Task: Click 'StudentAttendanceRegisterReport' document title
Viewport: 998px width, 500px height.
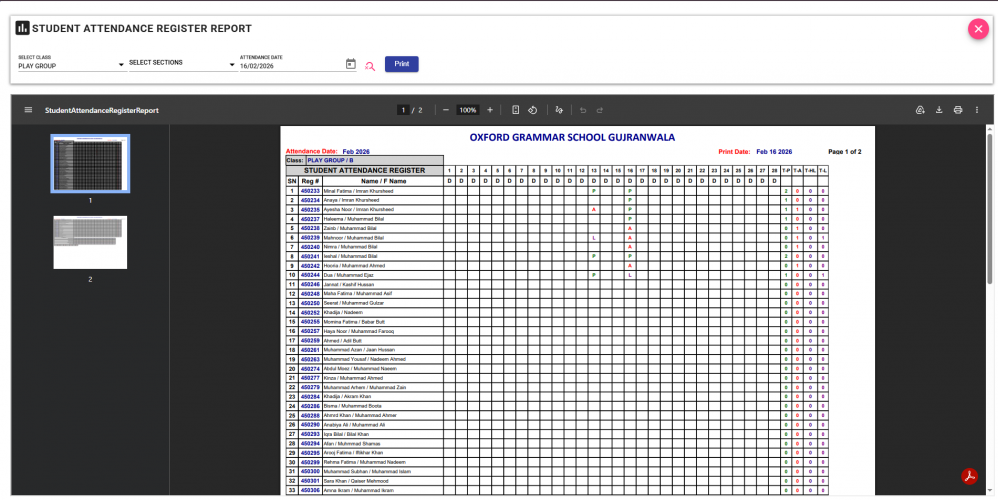Action: tap(102, 110)
